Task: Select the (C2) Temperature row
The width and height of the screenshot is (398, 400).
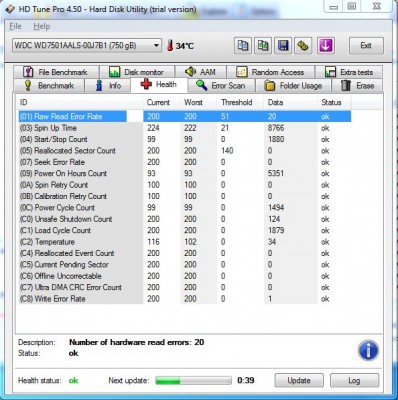Action: tap(185, 242)
